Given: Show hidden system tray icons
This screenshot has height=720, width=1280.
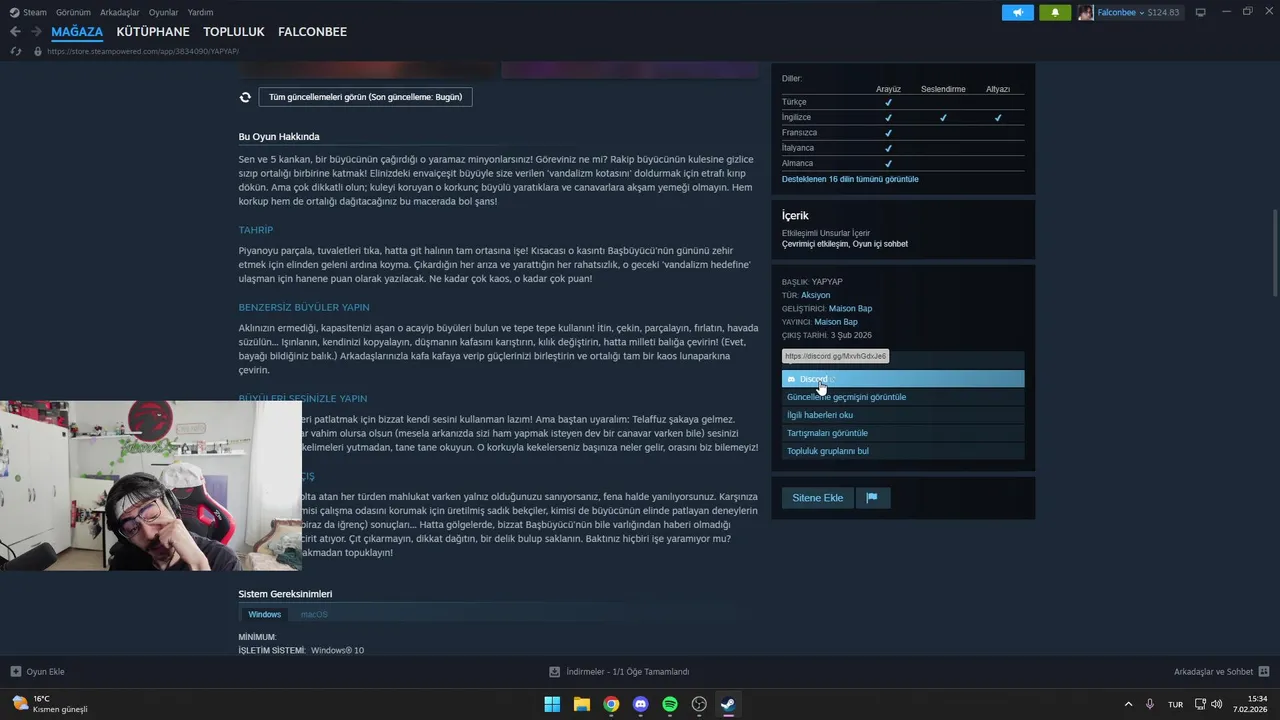Looking at the screenshot, I should 1129,704.
